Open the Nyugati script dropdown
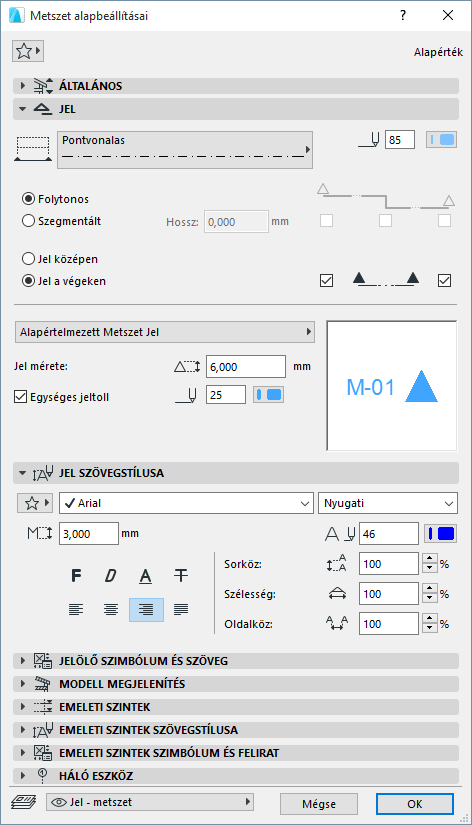The height and width of the screenshot is (825, 472). (x=388, y=503)
